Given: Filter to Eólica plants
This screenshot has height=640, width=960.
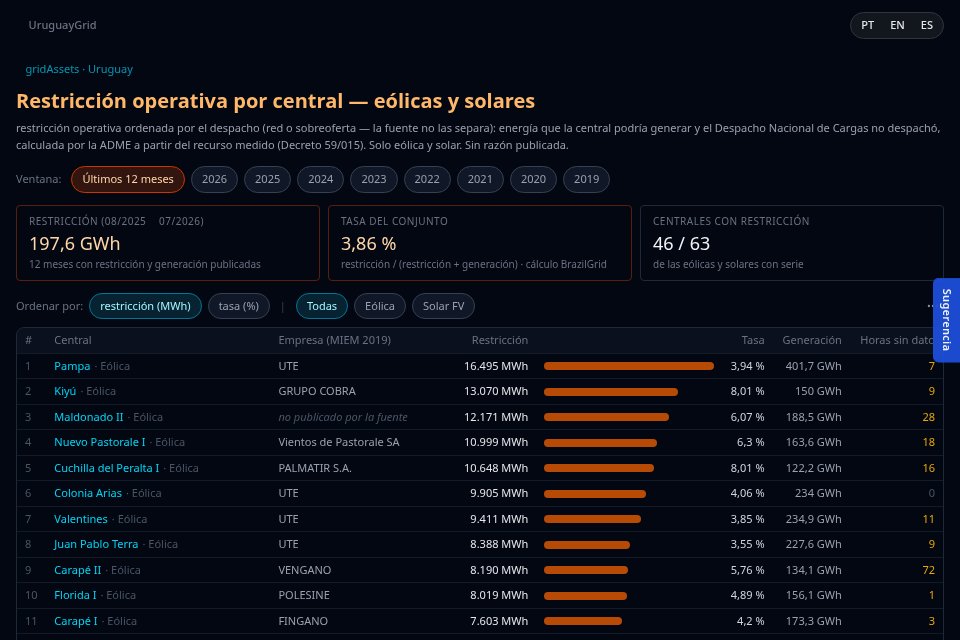Looking at the screenshot, I should pyautogui.click(x=380, y=306).
